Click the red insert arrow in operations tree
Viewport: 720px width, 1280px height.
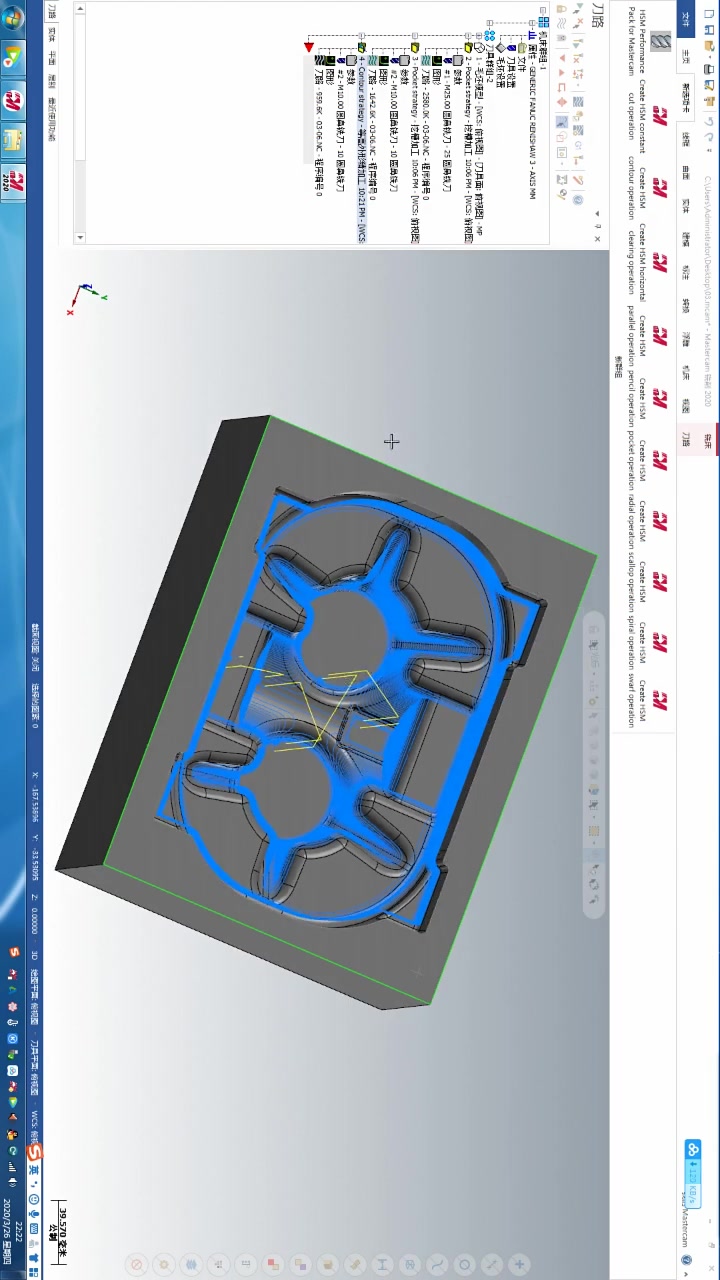pyautogui.click(x=309, y=46)
